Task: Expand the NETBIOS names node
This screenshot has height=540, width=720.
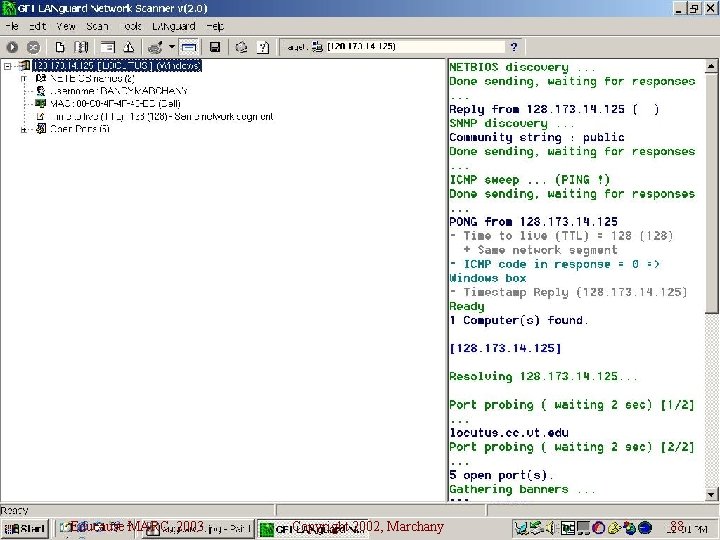Action: pos(24,79)
